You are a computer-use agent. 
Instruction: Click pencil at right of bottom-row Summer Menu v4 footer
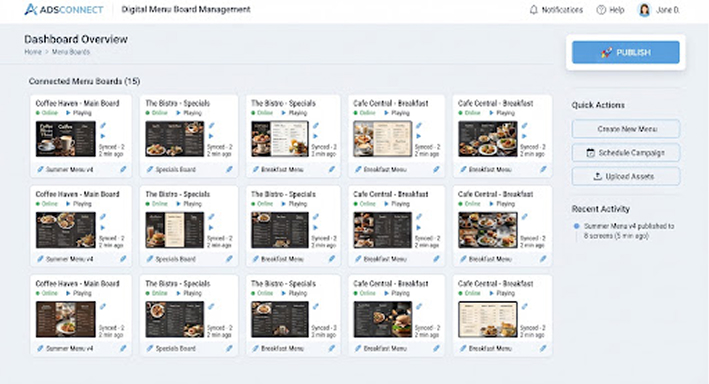123,349
